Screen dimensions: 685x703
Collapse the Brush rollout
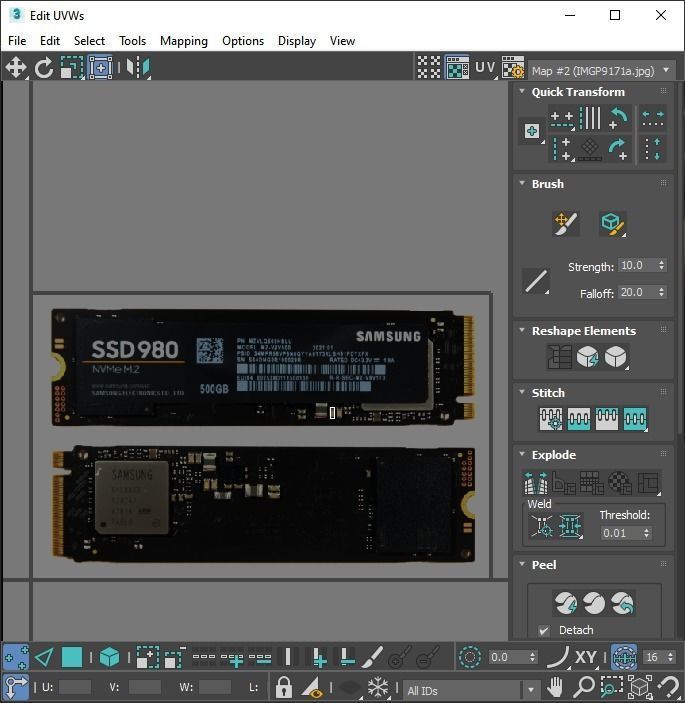(522, 183)
